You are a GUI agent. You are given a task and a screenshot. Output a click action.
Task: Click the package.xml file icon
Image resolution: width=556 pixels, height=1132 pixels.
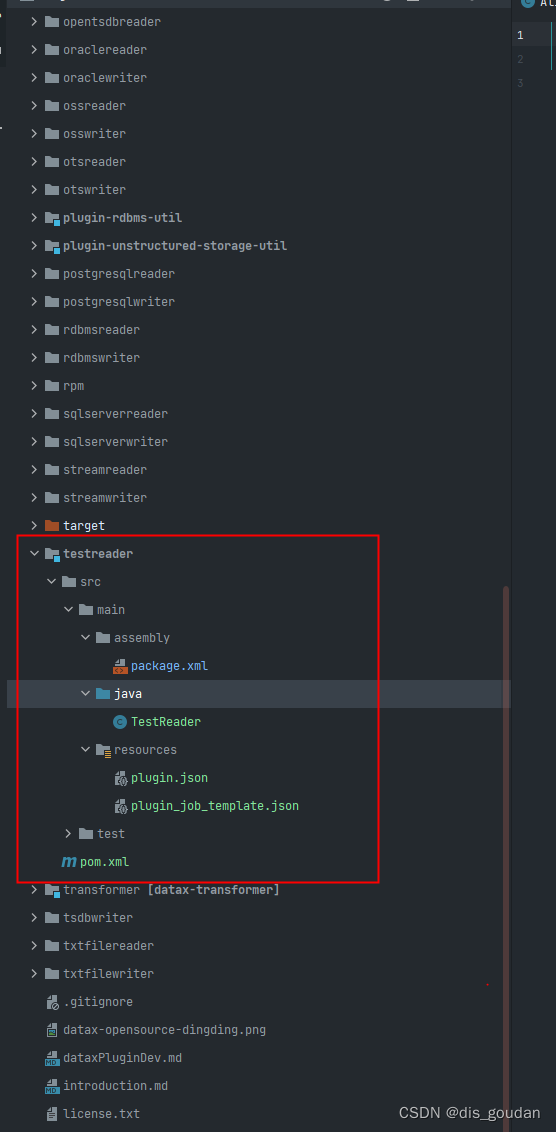tap(121, 666)
